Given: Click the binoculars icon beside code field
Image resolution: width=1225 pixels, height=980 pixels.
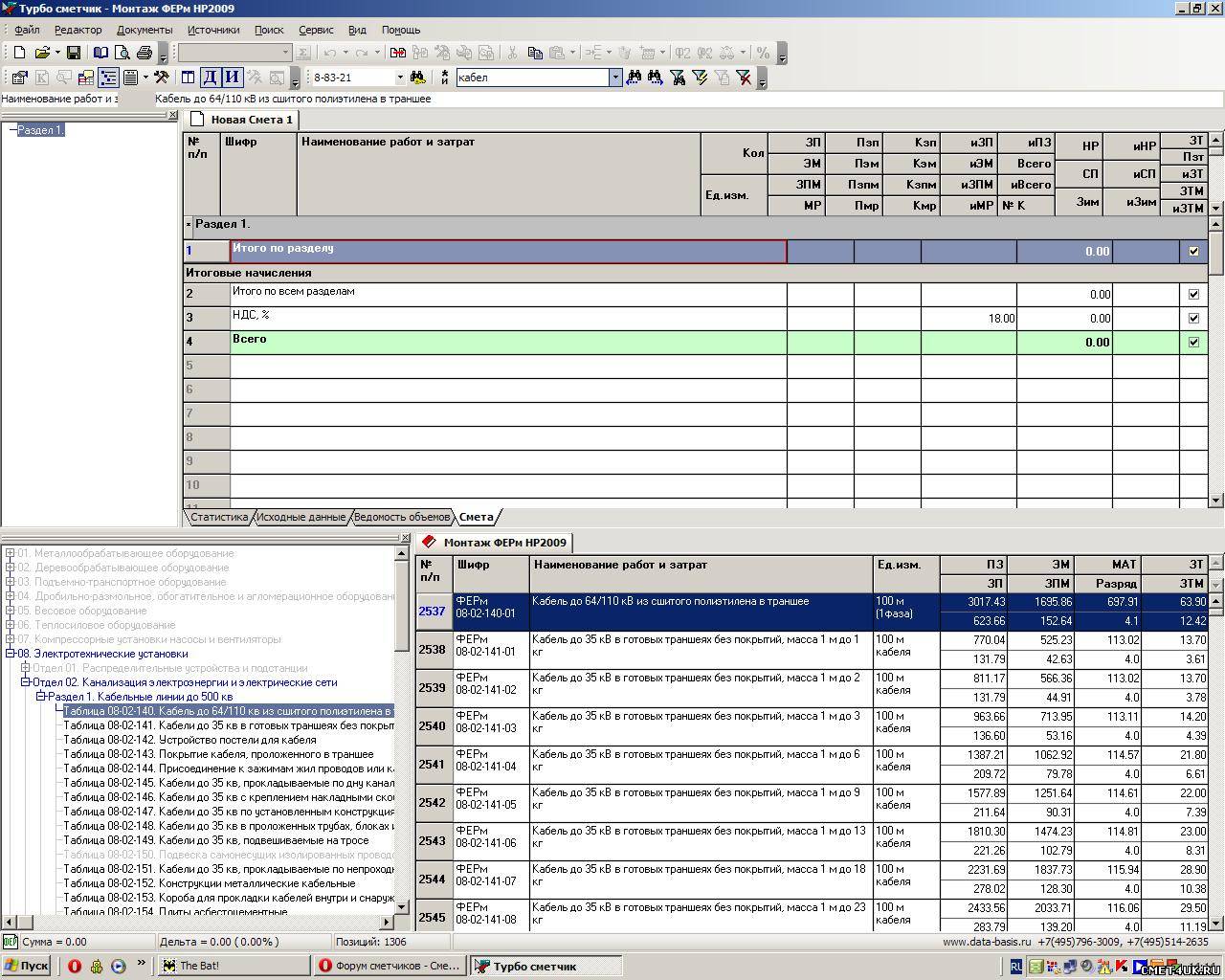Looking at the screenshot, I should click(417, 78).
